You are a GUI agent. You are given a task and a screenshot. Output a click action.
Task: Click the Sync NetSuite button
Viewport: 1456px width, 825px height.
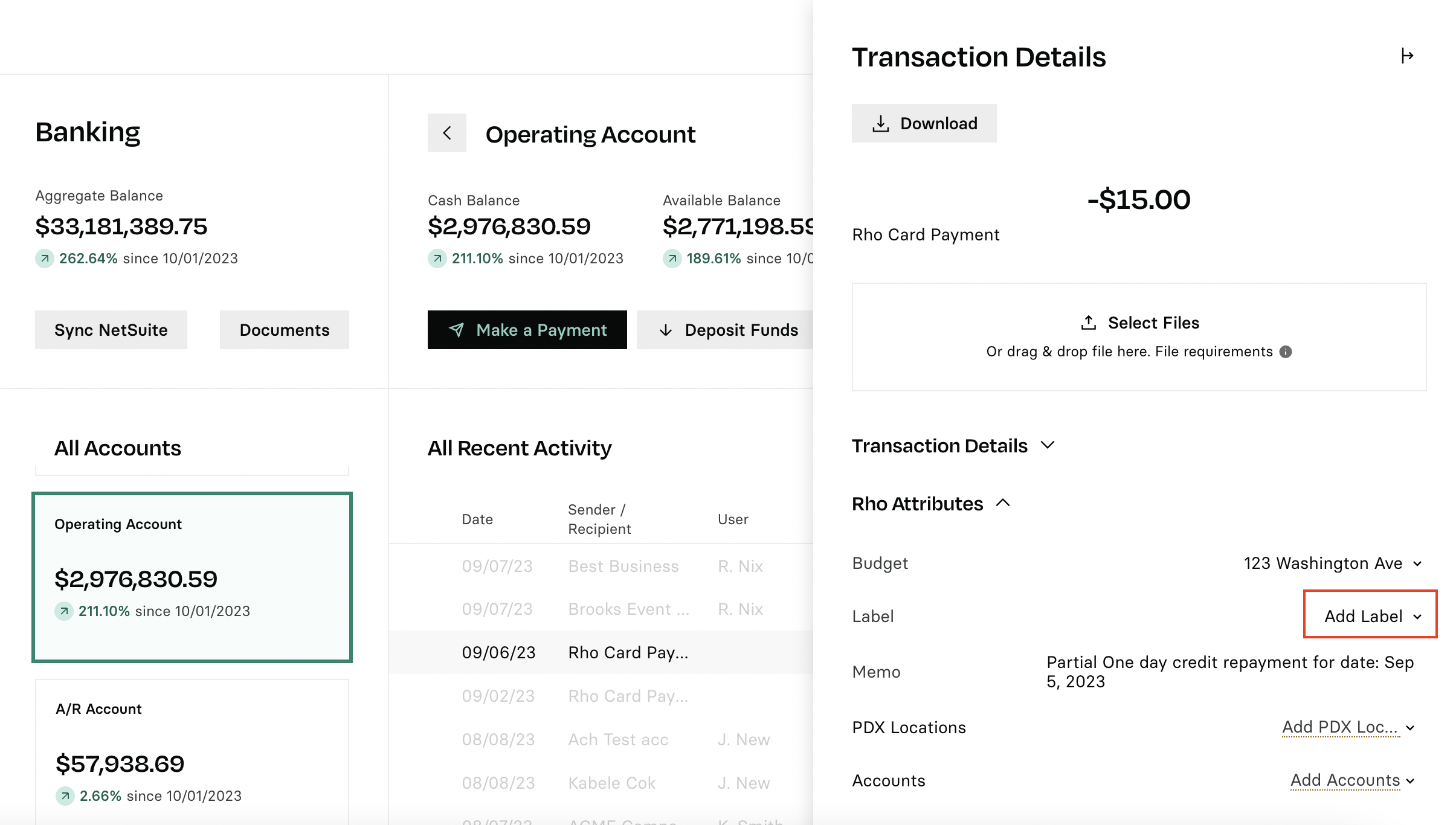111,330
